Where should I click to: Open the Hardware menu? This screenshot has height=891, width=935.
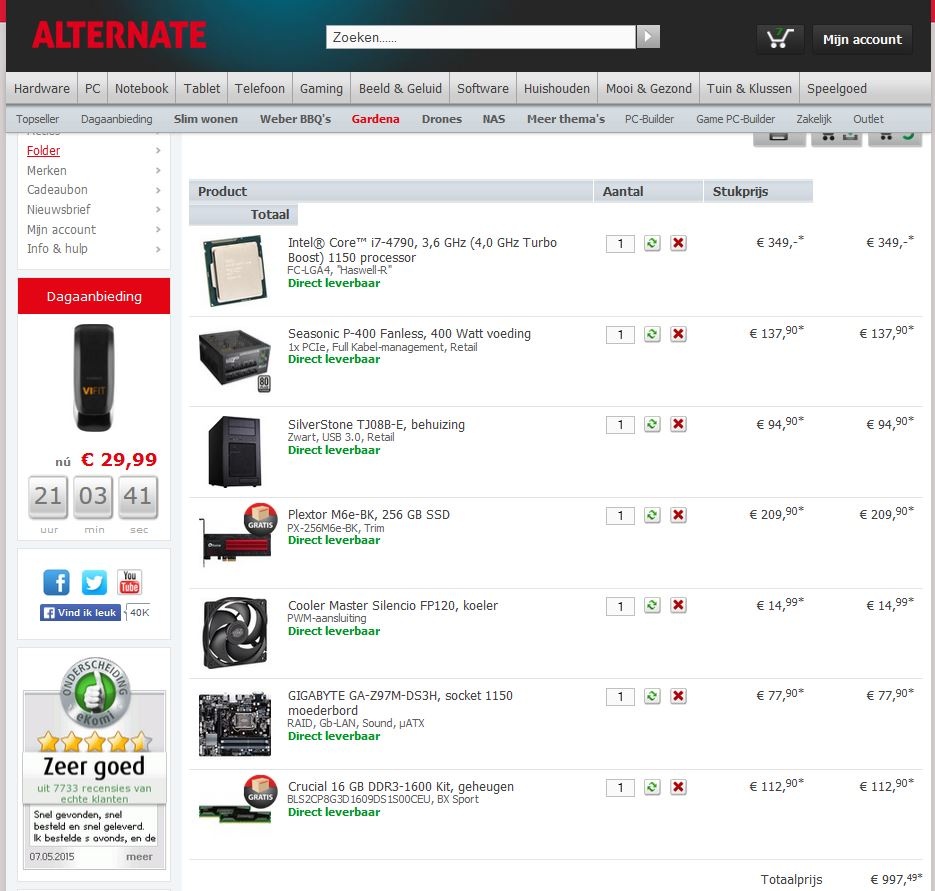42,88
